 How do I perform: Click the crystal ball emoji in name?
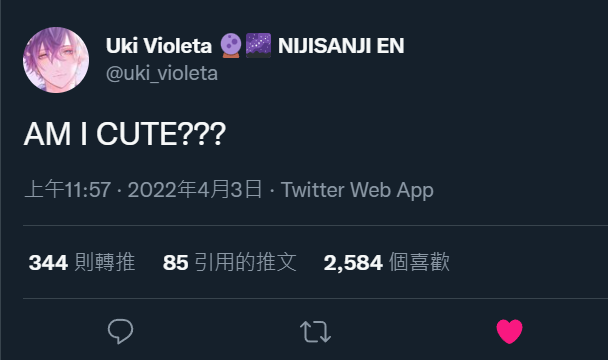231,45
